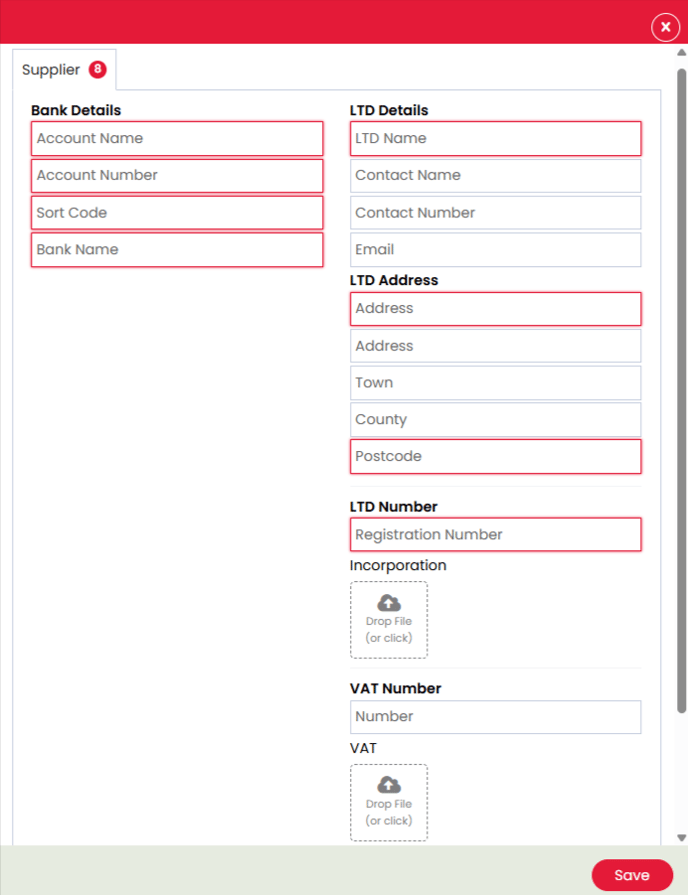Focus the Account Name field
The width and height of the screenshot is (688, 895).
(177, 139)
